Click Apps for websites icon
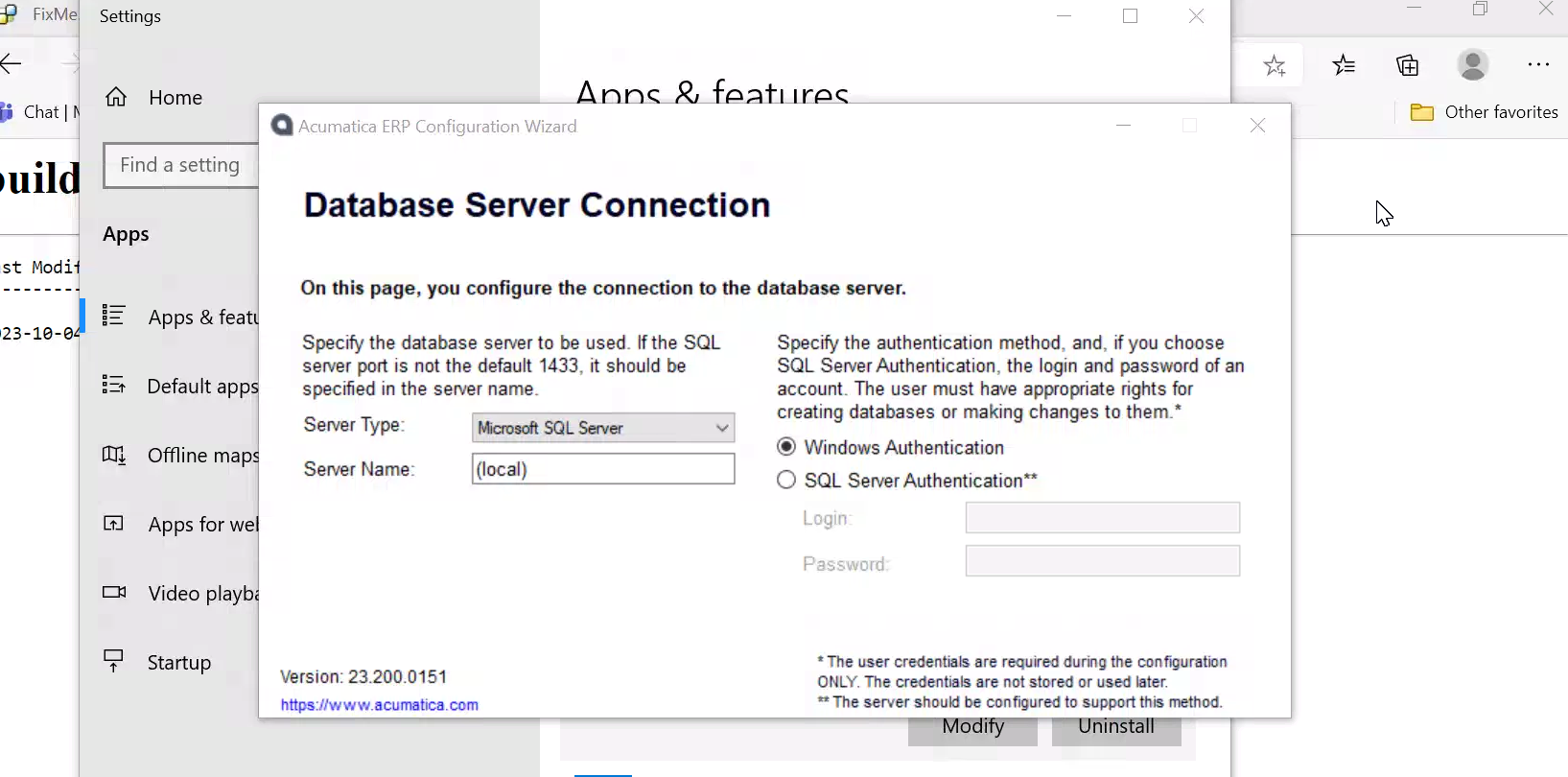Viewport: 1568px width, 777px height. (x=114, y=523)
